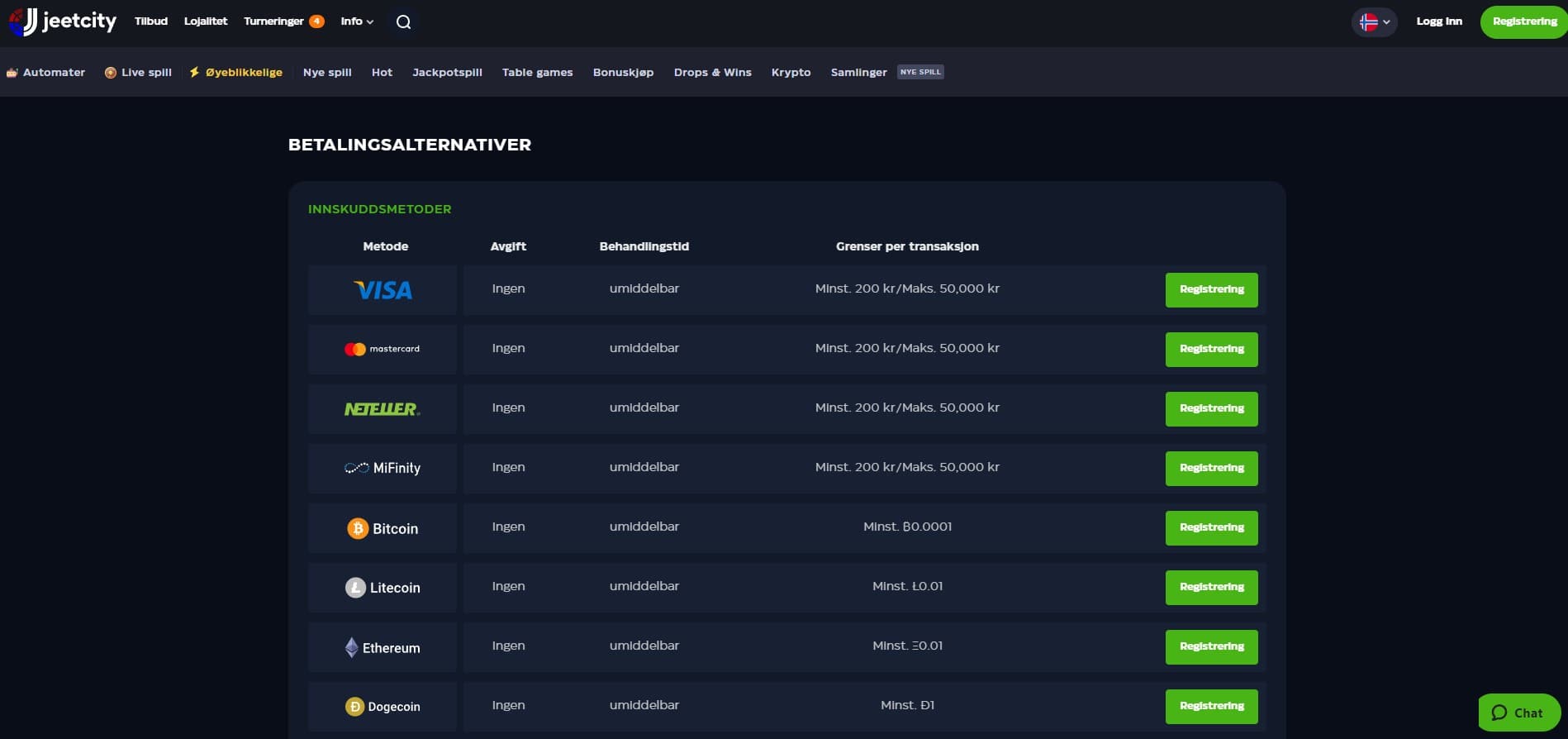Open Samlinger collections category

(858, 72)
